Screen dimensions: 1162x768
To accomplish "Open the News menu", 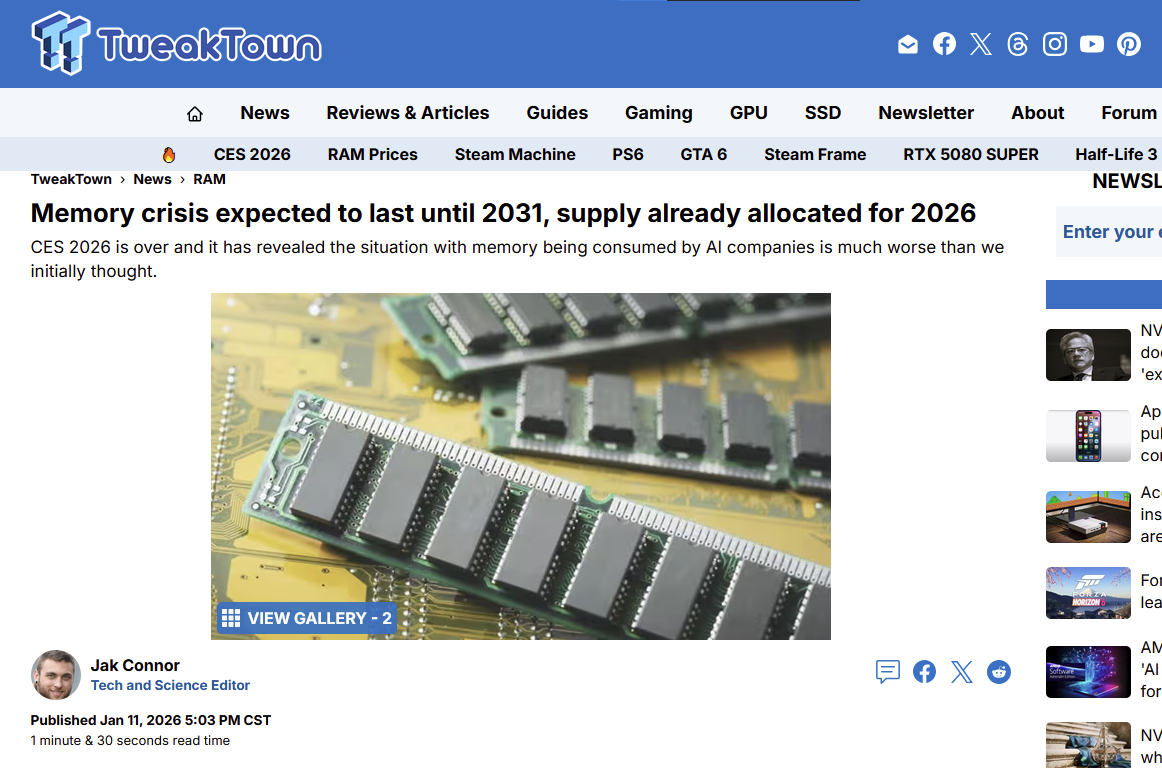I will point(265,113).
